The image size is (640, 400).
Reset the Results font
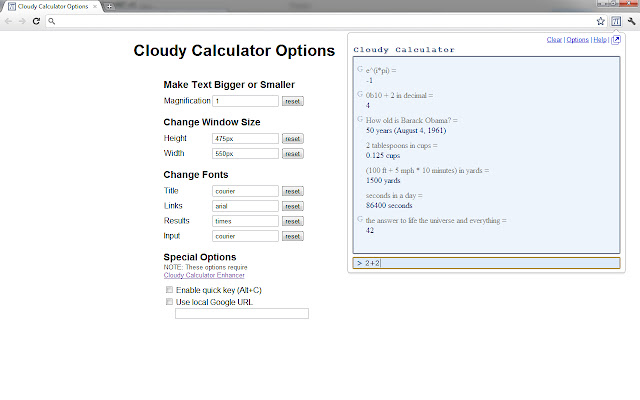292,221
